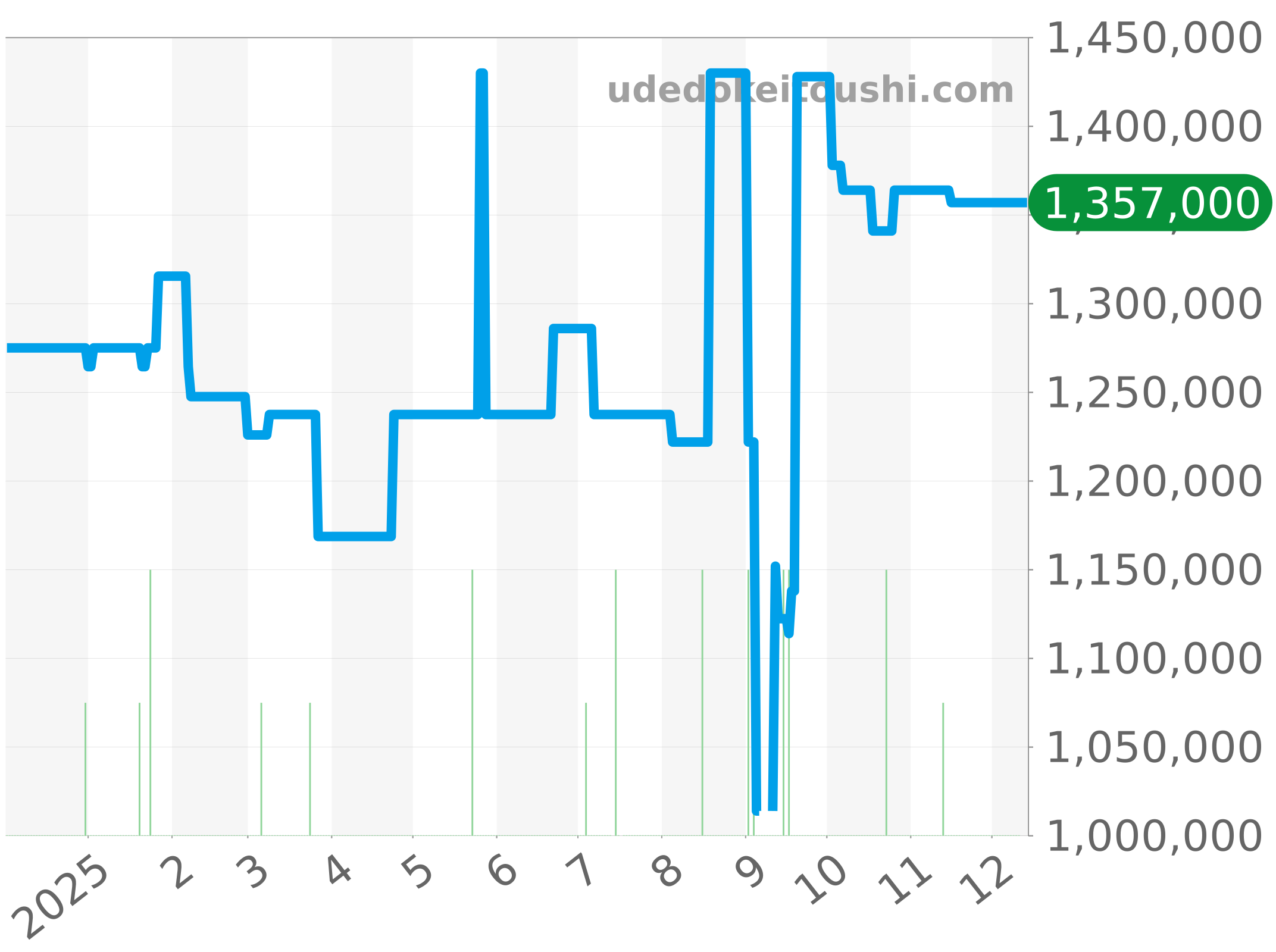This screenshot has height=952, width=1276.
Task: Click month 7 on the horizontal axis
Action: coord(580,872)
